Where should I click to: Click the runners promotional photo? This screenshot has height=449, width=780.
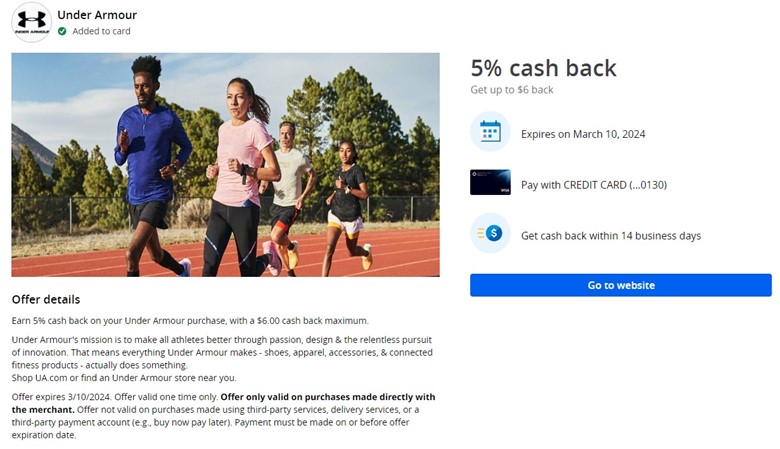pos(225,165)
